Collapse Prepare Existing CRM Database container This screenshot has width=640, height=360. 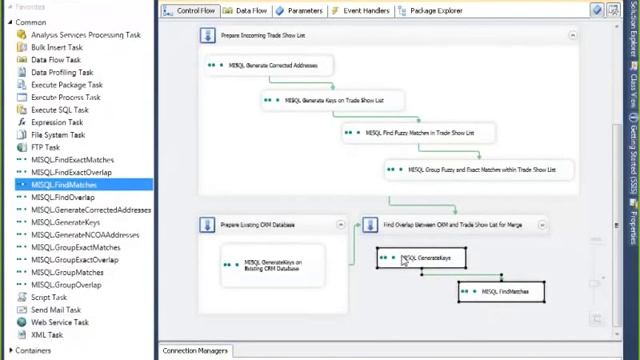(340, 225)
